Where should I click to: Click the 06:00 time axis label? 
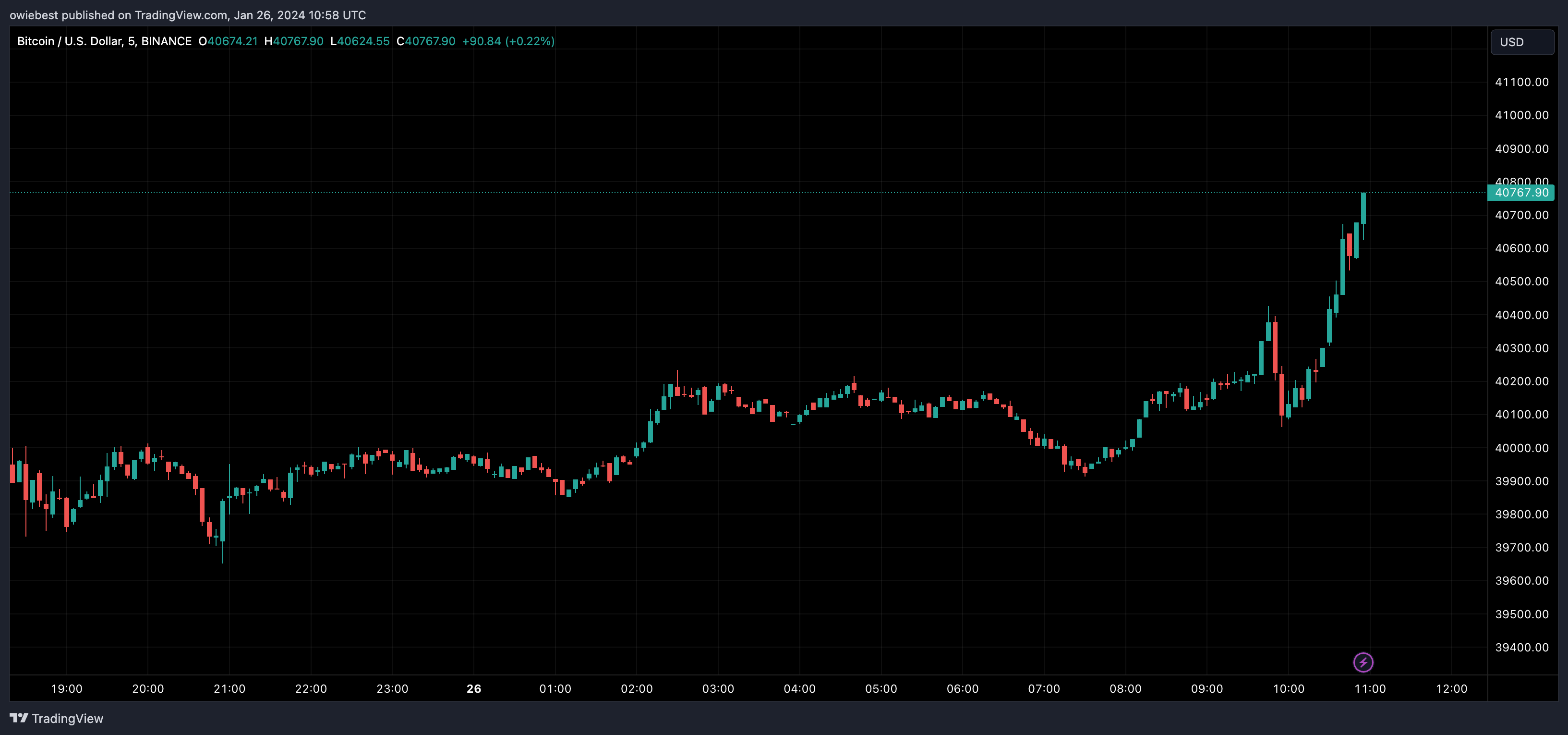962,689
